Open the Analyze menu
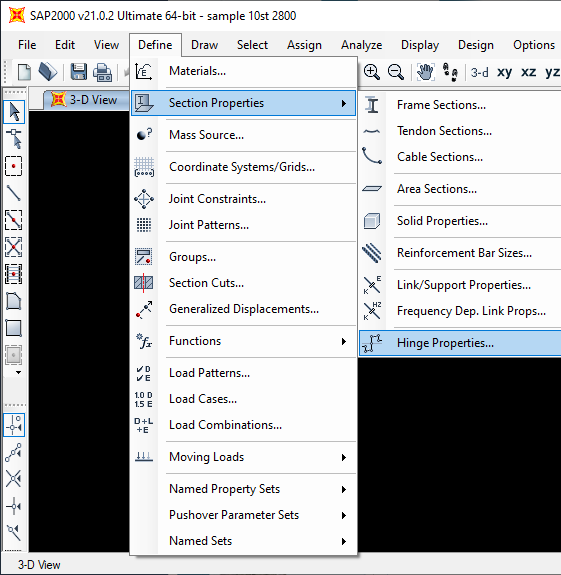 (x=362, y=45)
